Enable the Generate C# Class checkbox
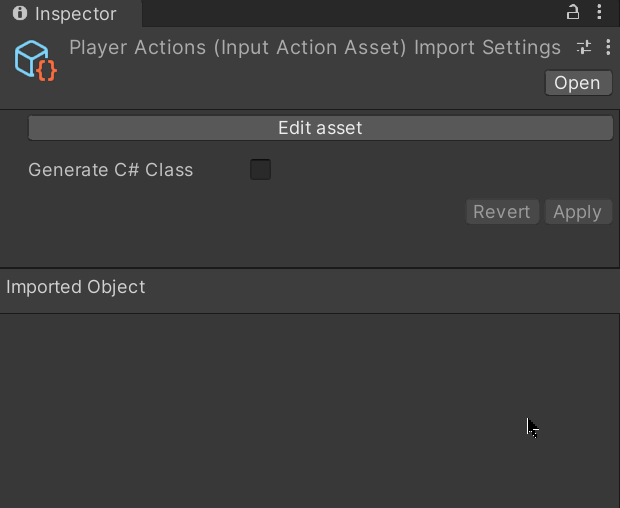The width and height of the screenshot is (620, 508). click(260, 170)
